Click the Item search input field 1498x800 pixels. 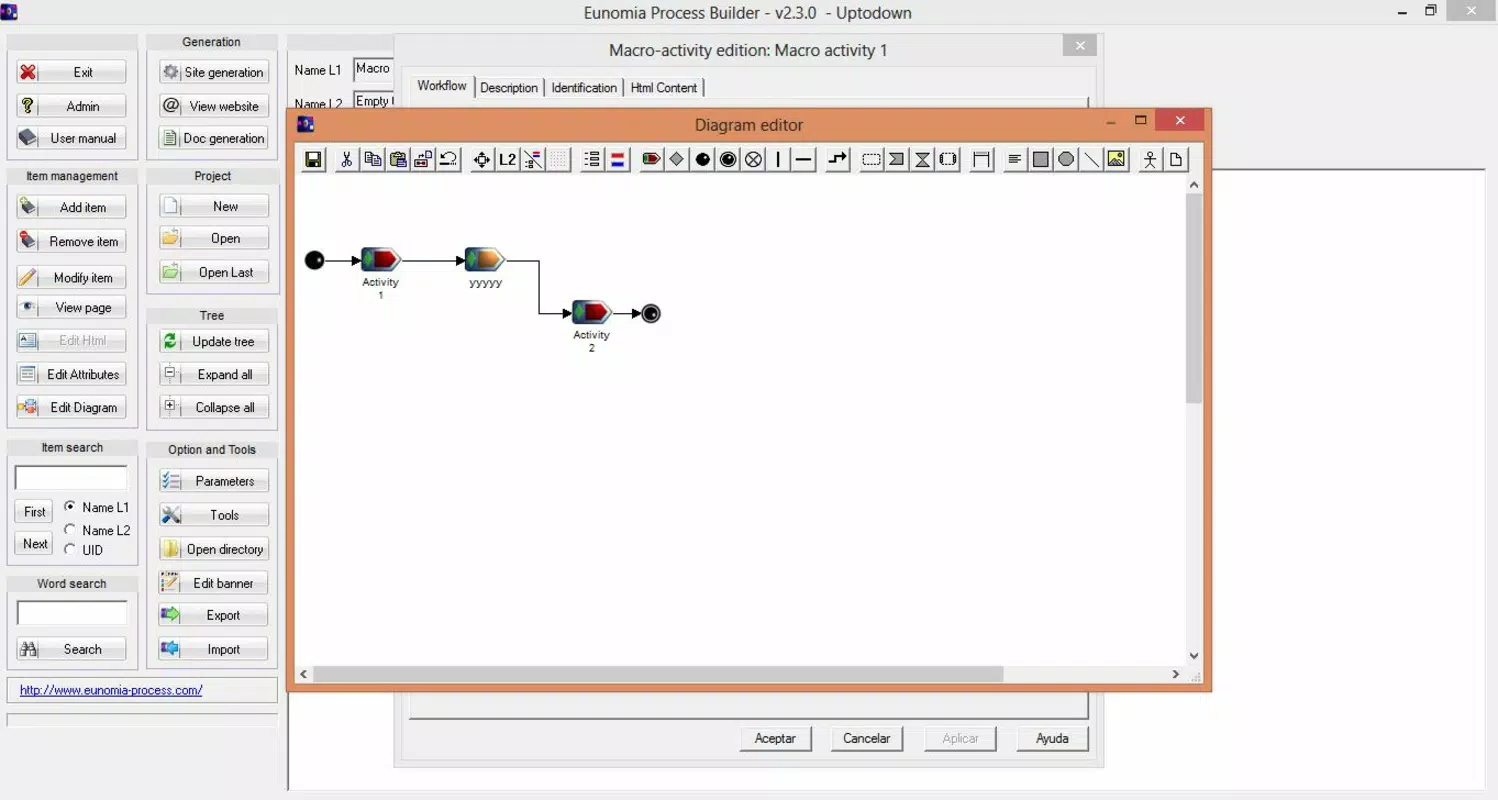[x=71, y=477]
